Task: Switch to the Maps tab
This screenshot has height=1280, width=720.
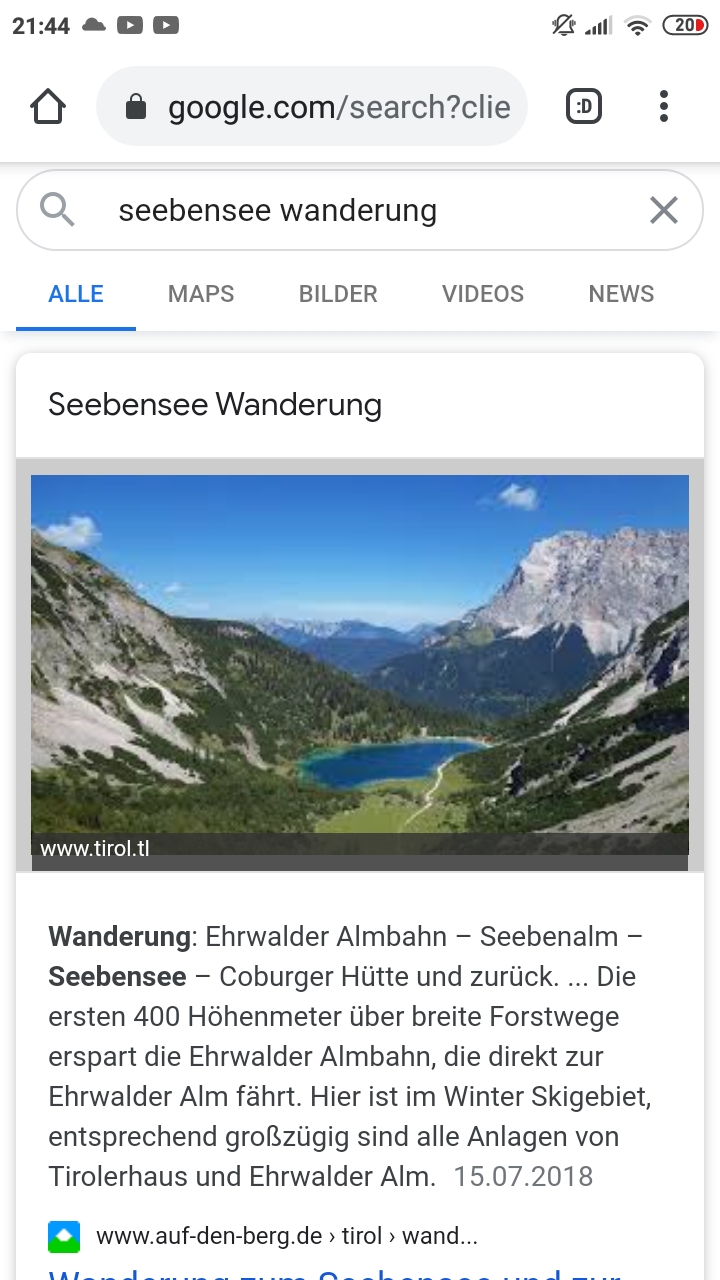Action: click(201, 294)
